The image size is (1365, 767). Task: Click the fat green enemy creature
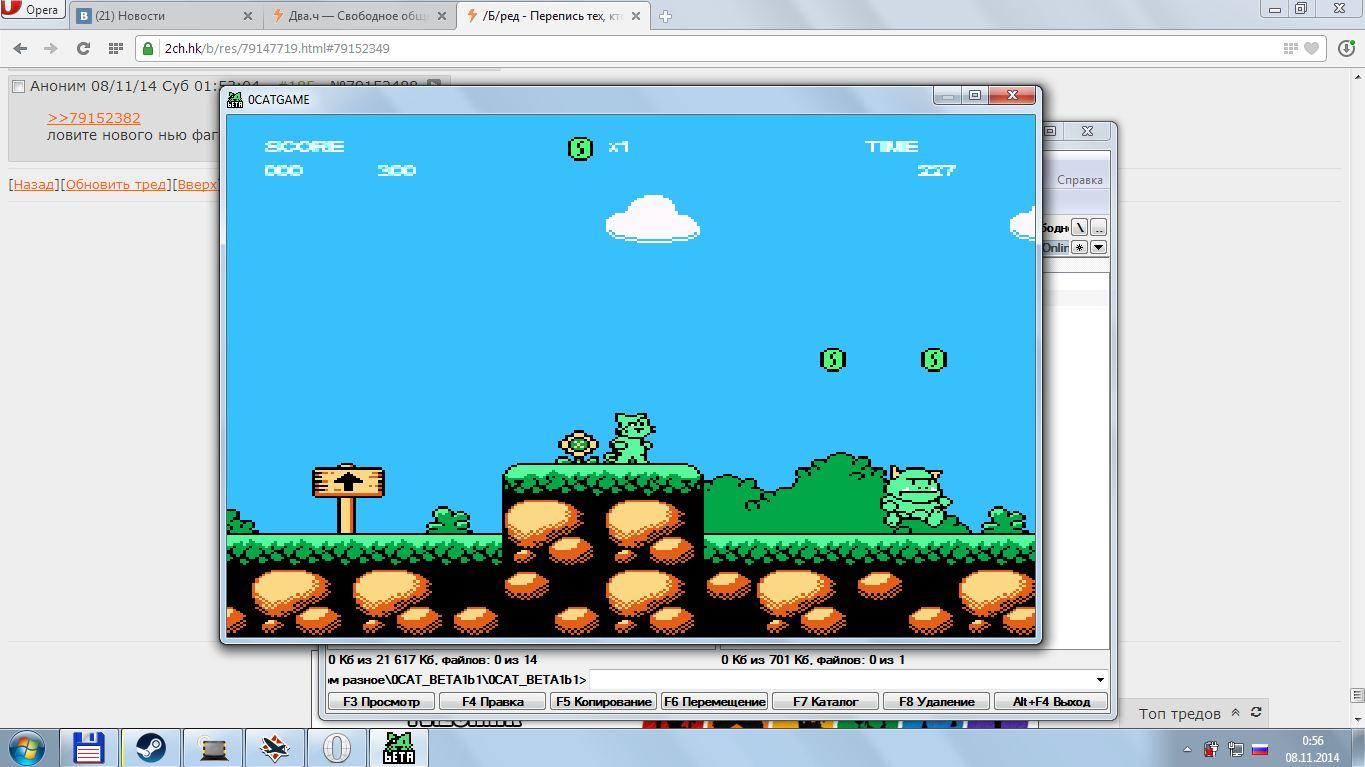[915, 496]
